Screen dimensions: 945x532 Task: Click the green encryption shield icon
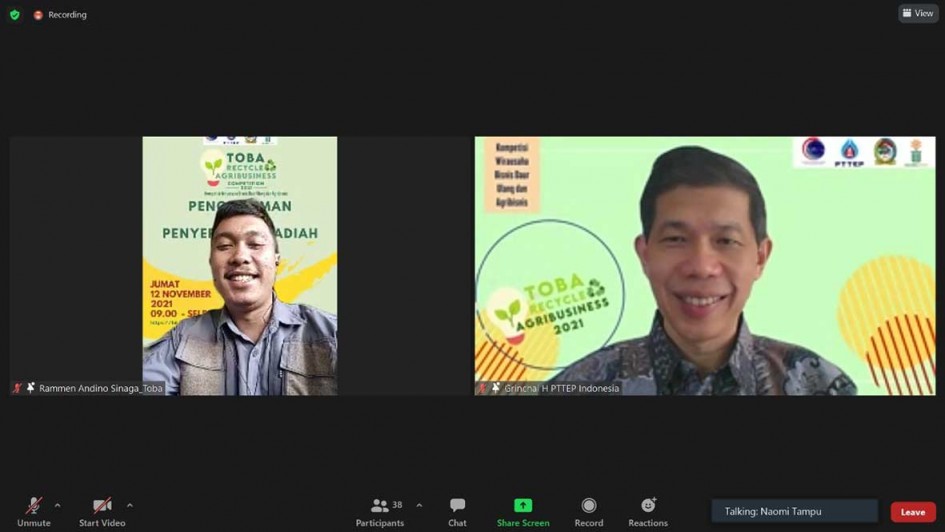14,14
